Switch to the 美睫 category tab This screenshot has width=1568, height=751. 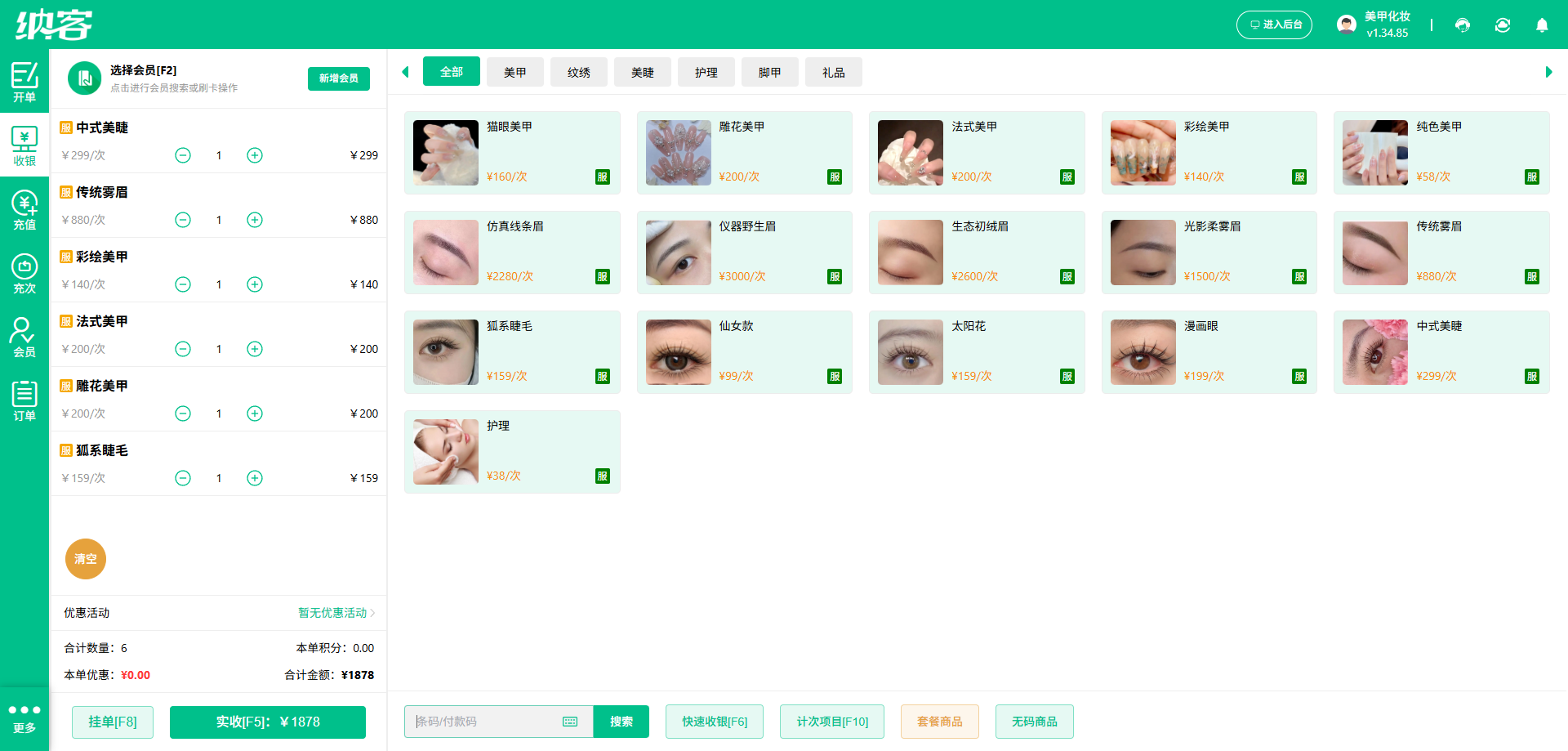pyautogui.click(x=643, y=72)
